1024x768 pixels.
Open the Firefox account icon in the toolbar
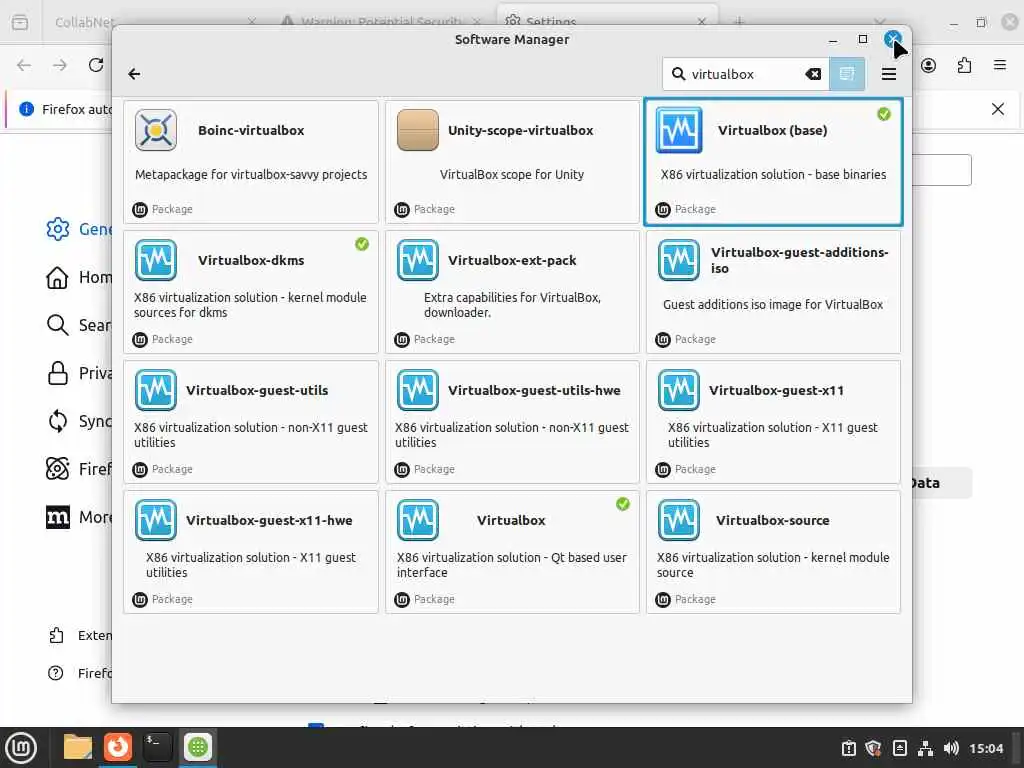[928, 65]
